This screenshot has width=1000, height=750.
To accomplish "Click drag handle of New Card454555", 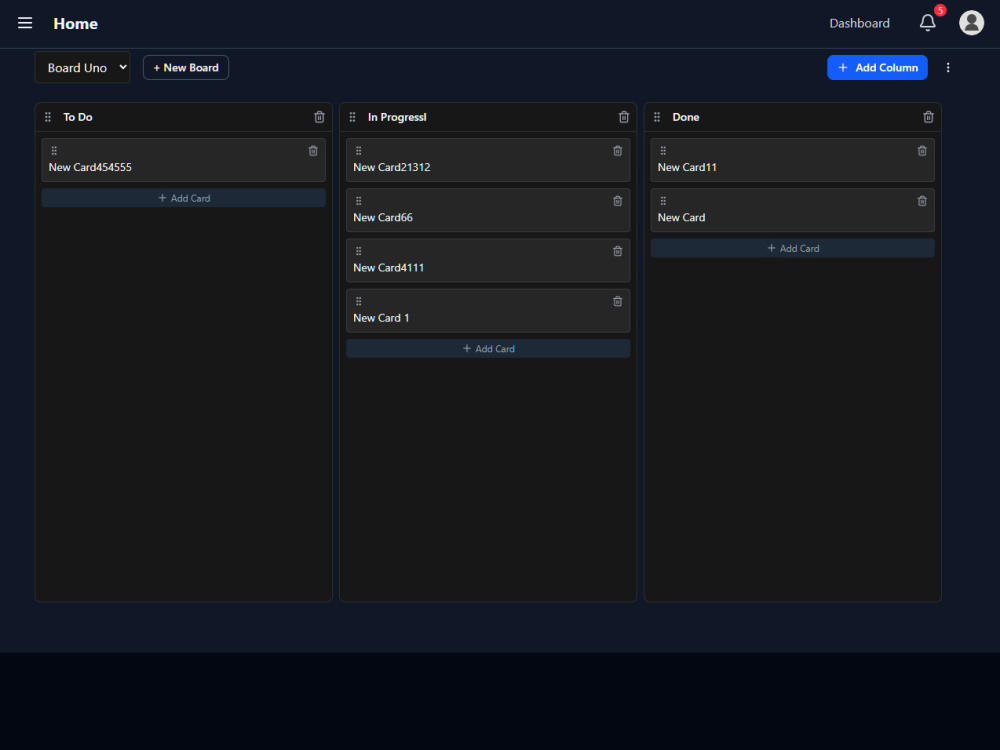I will point(54,151).
